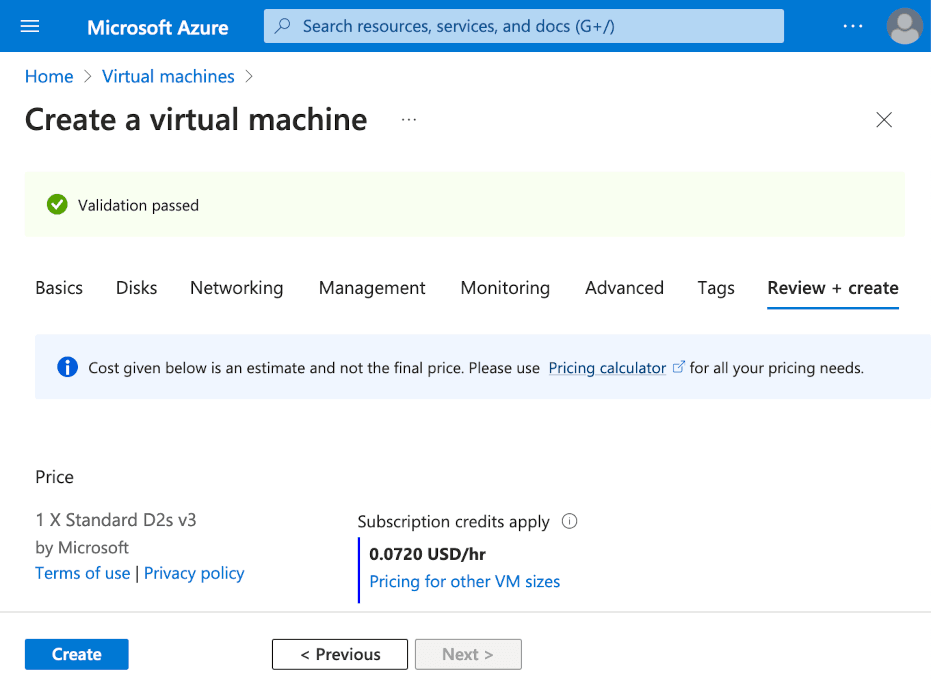Click the subscription credits info icon
Viewport: 931px width, 692px height.
(570, 521)
